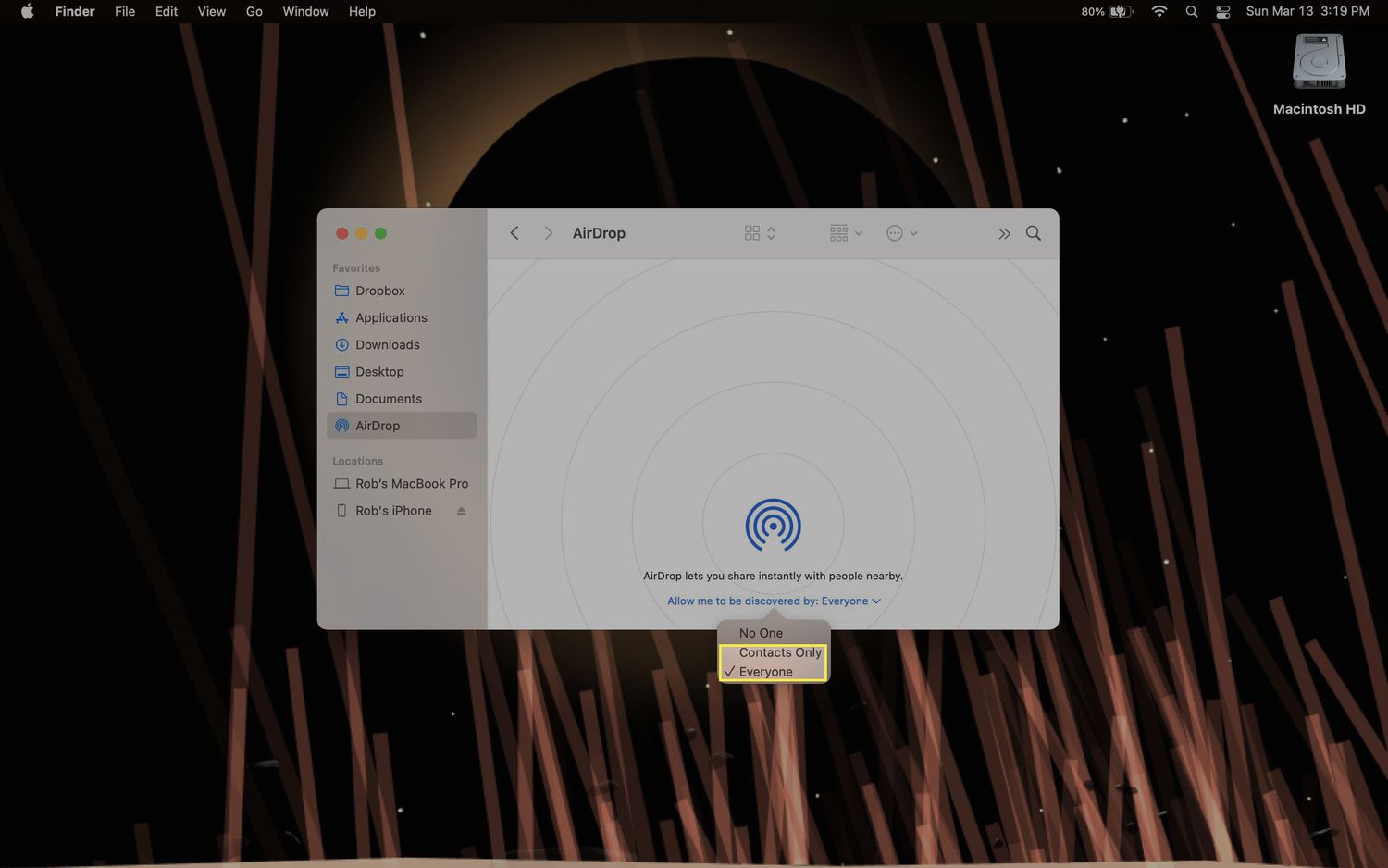Viewport: 1388px width, 868px height.
Task: Open Spotlight search in the menu bar
Action: pos(1191,12)
